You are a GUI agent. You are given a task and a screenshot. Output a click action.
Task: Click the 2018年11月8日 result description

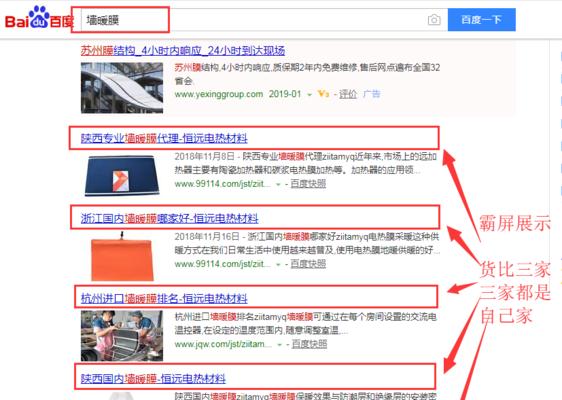(306, 163)
